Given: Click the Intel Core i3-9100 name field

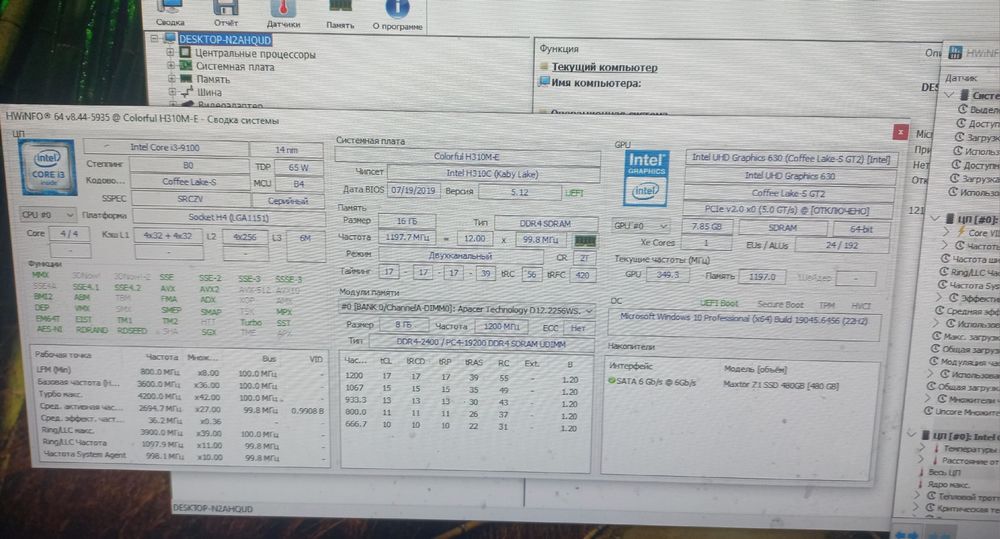Looking at the screenshot, I should point(166,147).
